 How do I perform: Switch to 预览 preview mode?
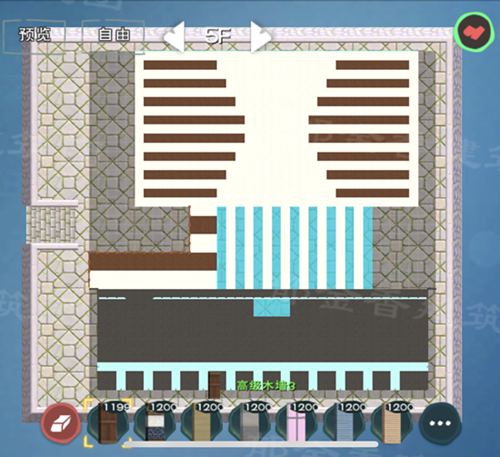pos(35,34)
